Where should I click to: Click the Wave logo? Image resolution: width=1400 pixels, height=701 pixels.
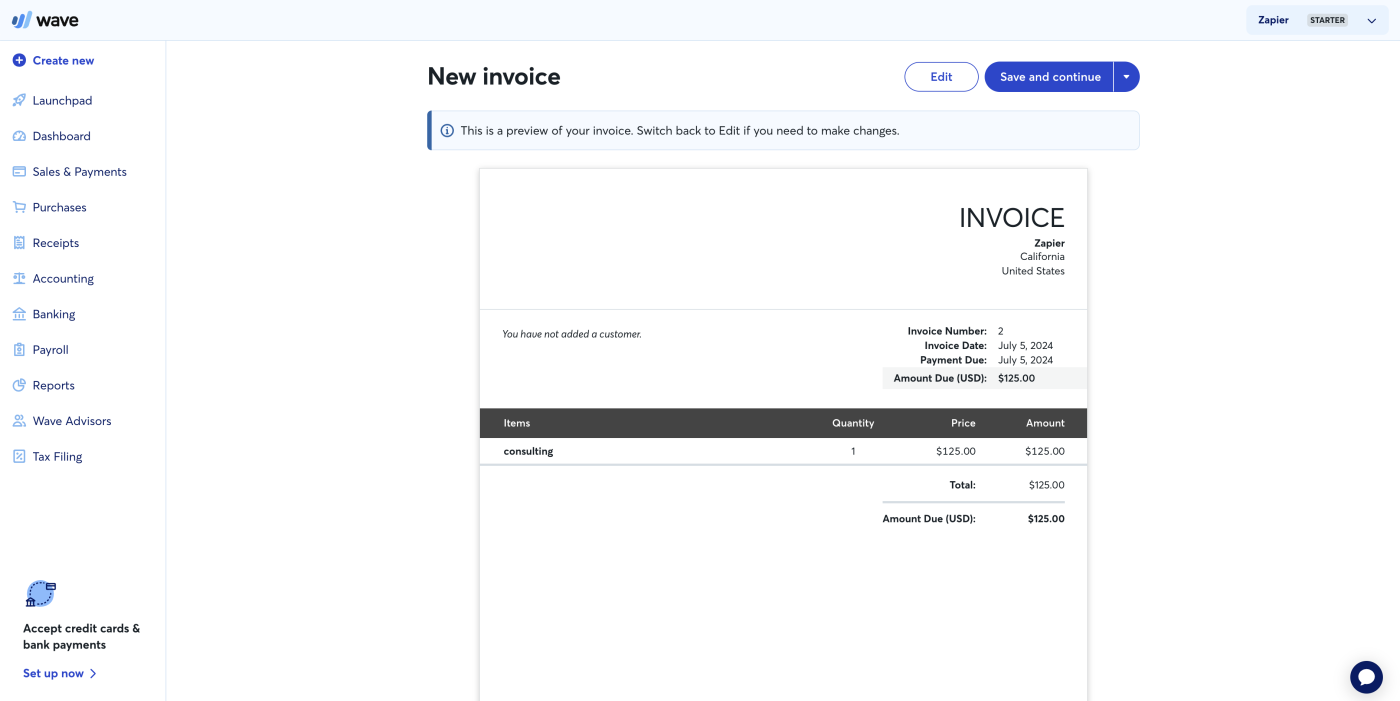[x=45, y=20]
